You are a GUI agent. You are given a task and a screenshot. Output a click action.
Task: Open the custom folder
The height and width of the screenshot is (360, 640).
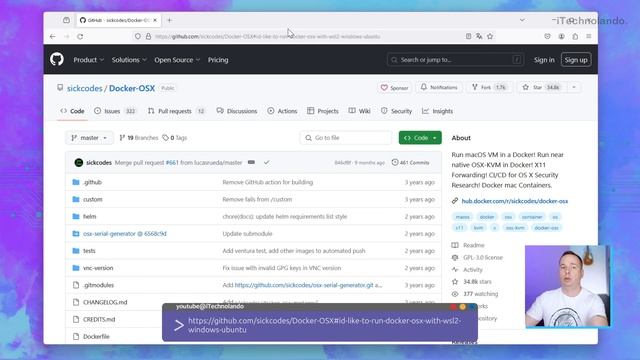coord(93,199)
